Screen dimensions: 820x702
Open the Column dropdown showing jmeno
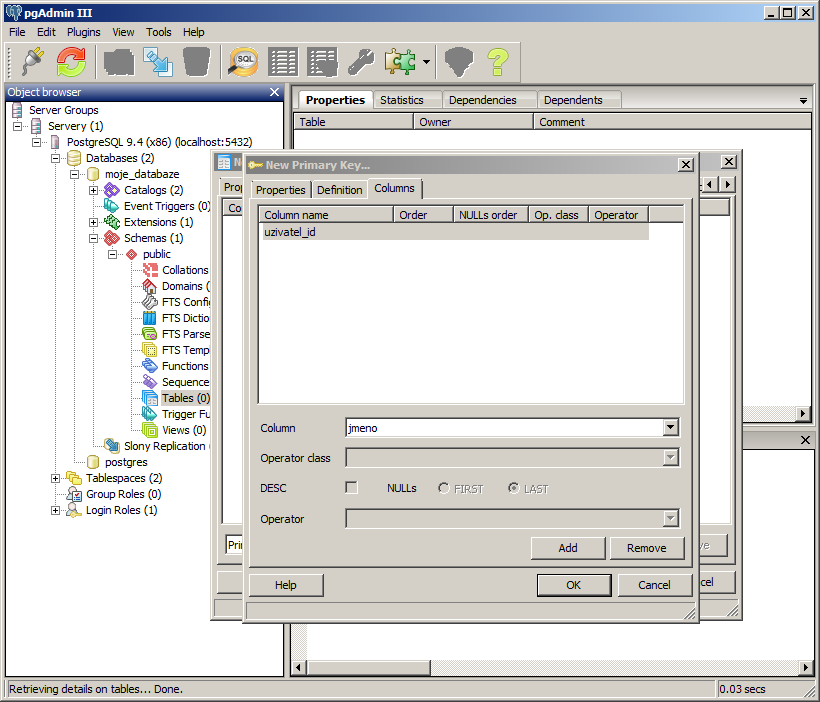(x=670, y=428)
